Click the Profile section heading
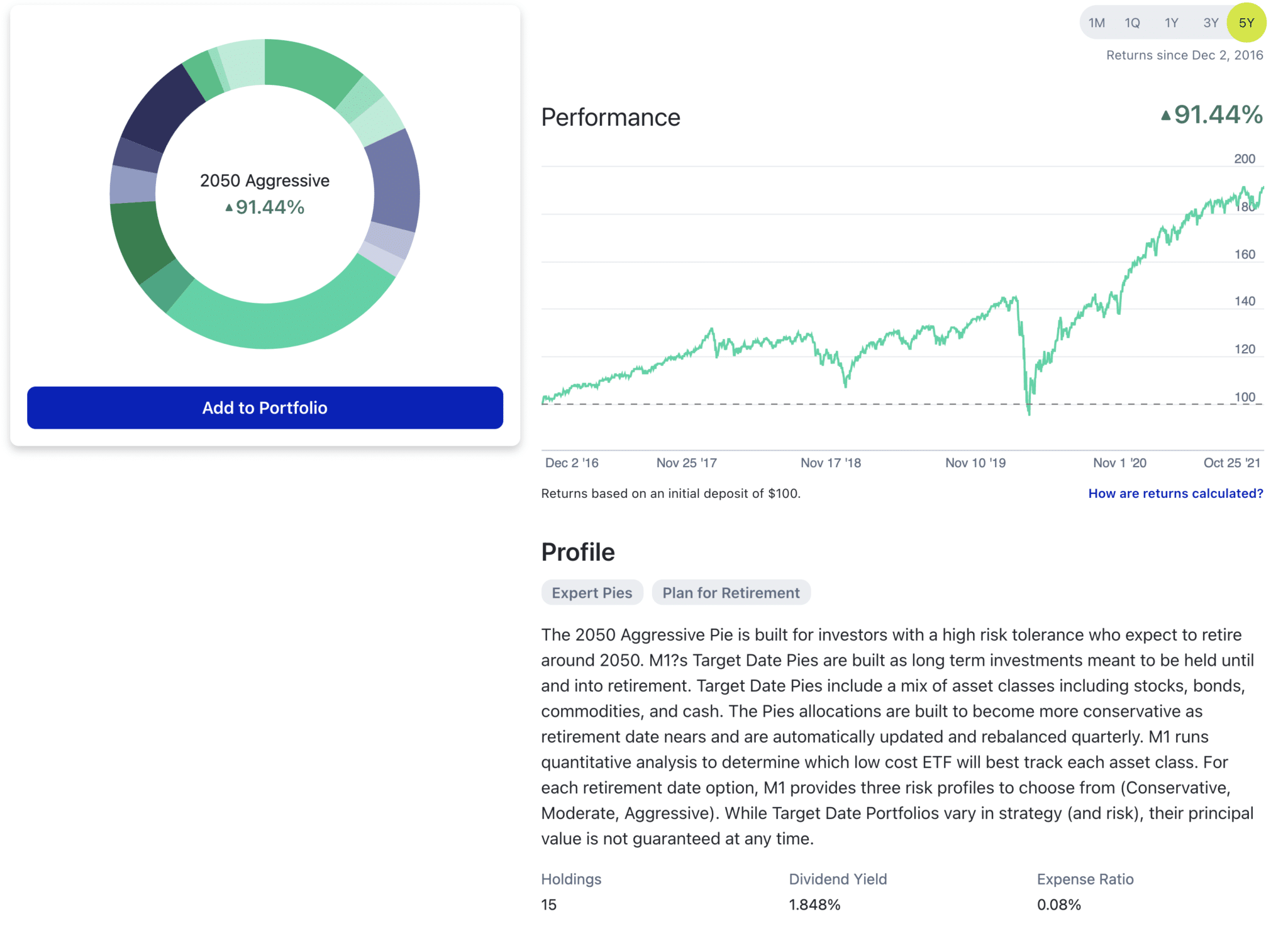 click(578, 552)
